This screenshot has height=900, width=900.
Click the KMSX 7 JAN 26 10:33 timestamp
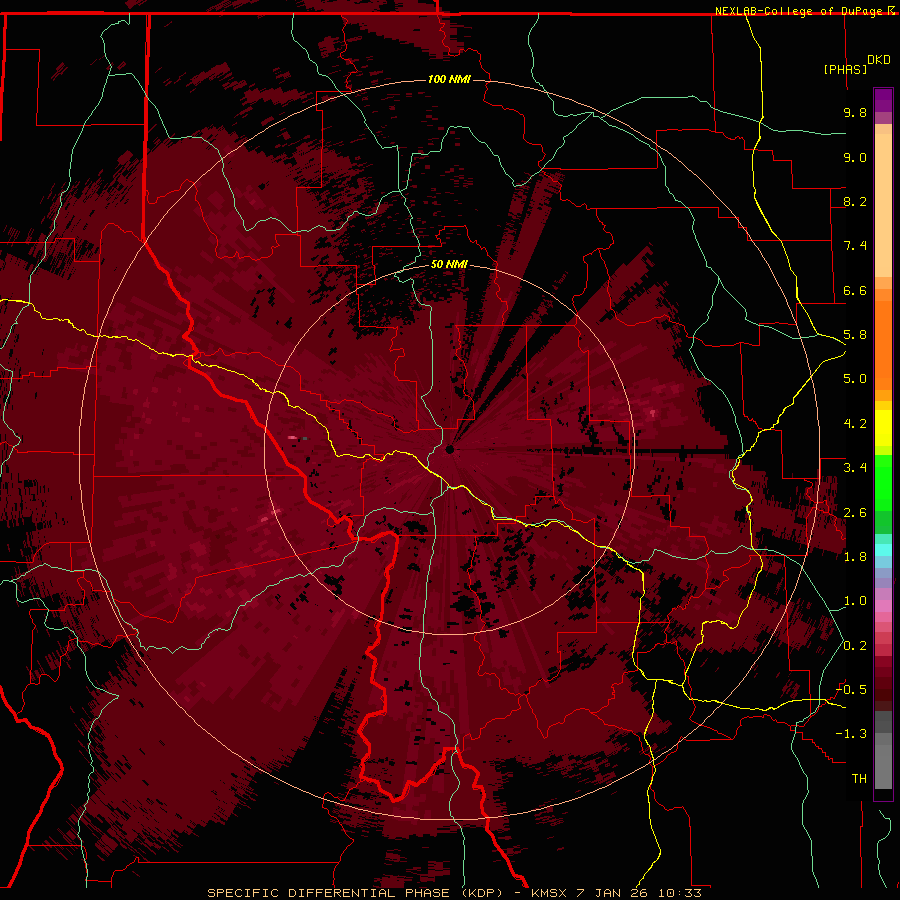[616, 893]
